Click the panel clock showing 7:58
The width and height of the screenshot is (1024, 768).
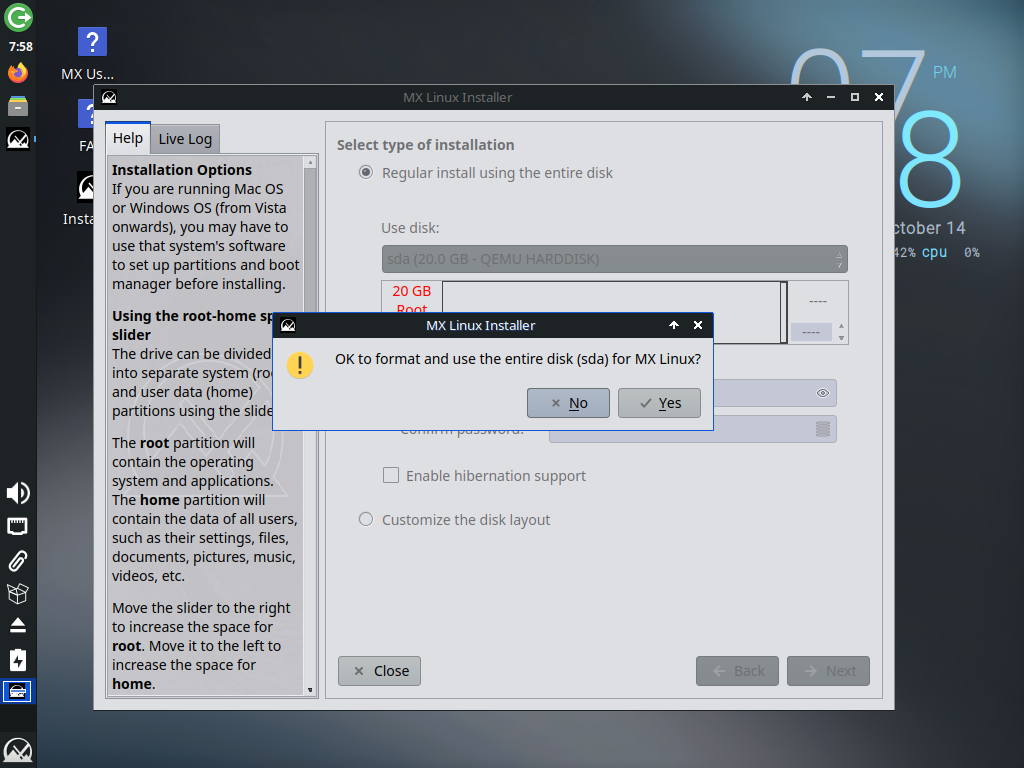click(x=20, y=47)
